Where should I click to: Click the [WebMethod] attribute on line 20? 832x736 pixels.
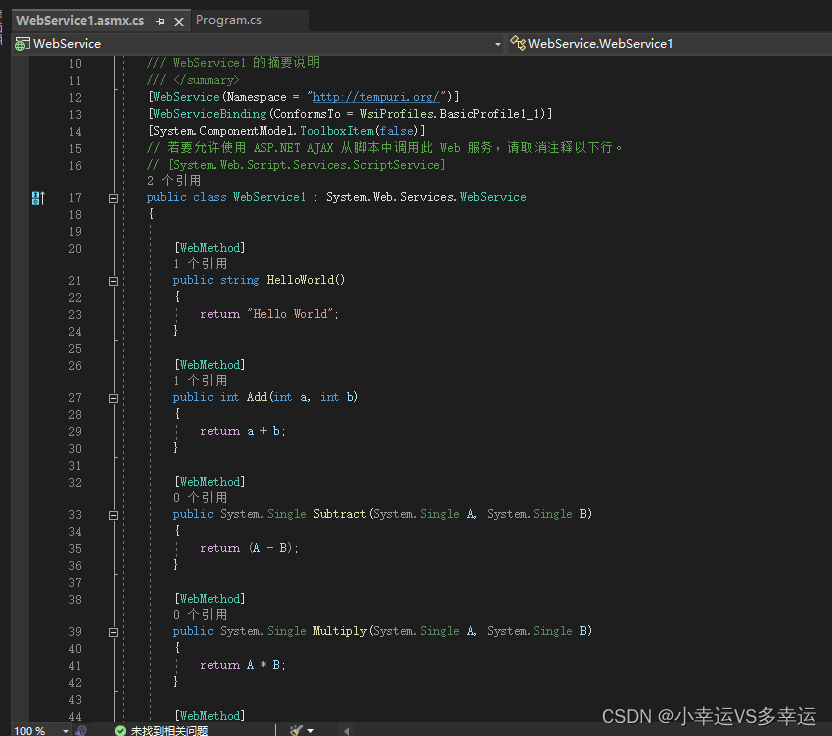[x=210, y=248]
